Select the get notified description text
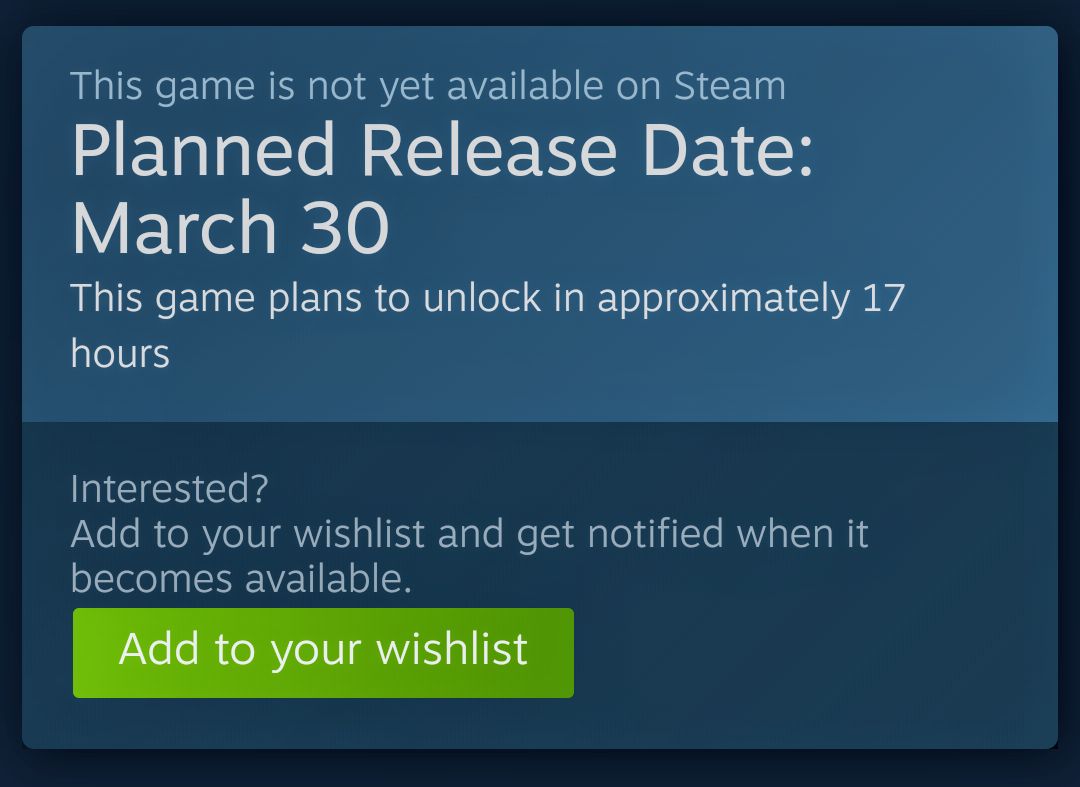The image size is (1080, 787). click(x=469, y=533)
